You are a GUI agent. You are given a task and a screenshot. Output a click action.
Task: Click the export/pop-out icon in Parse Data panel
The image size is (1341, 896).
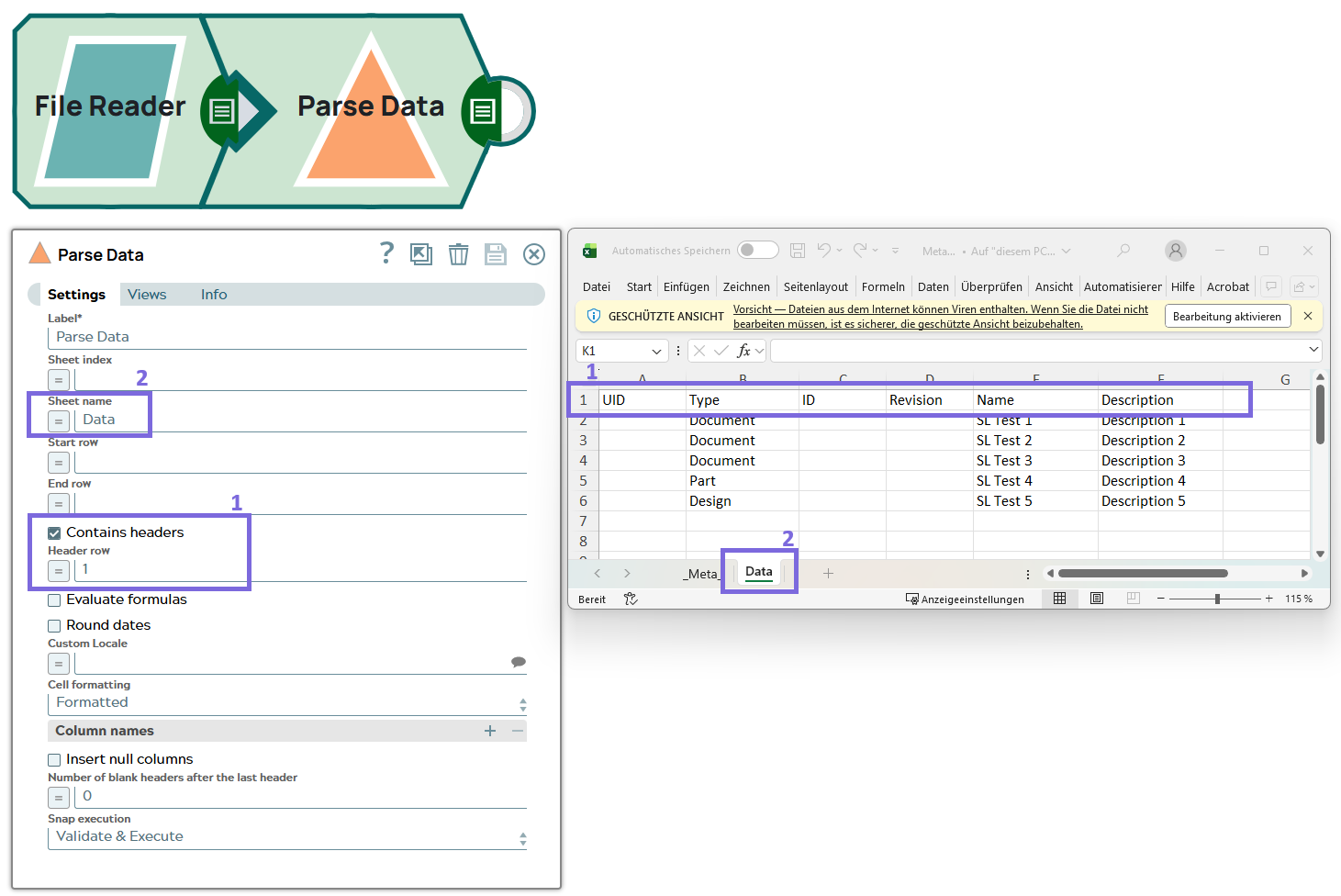[421, 254]
